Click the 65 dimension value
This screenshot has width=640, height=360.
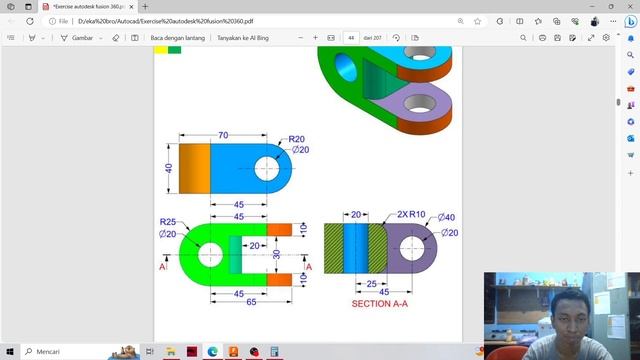point(251,302)
